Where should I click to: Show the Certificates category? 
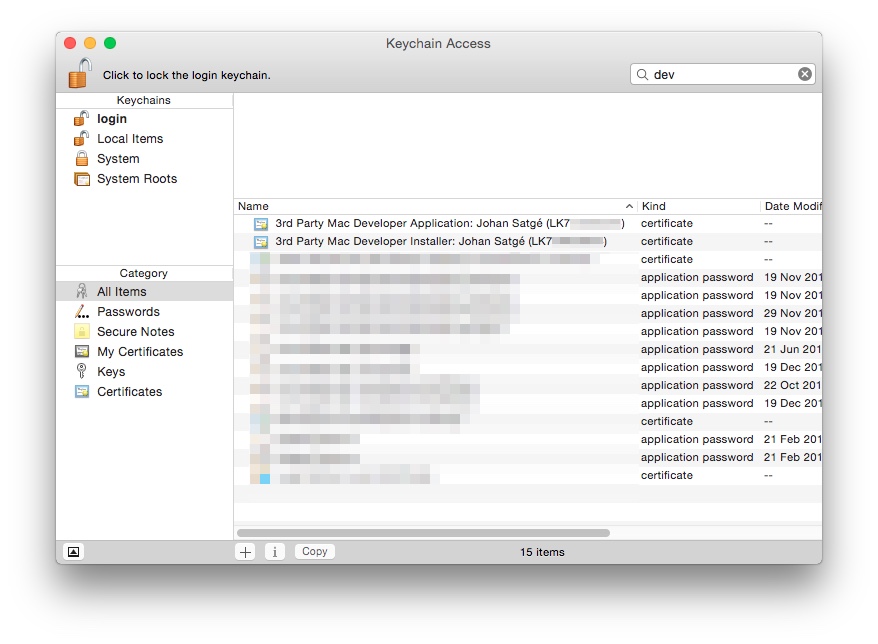[129, 392]
